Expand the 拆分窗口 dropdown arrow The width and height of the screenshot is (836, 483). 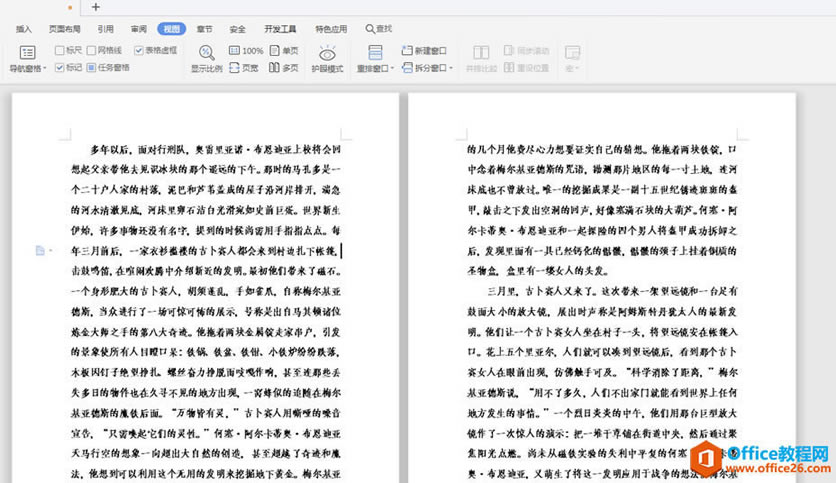pos(451,68)
